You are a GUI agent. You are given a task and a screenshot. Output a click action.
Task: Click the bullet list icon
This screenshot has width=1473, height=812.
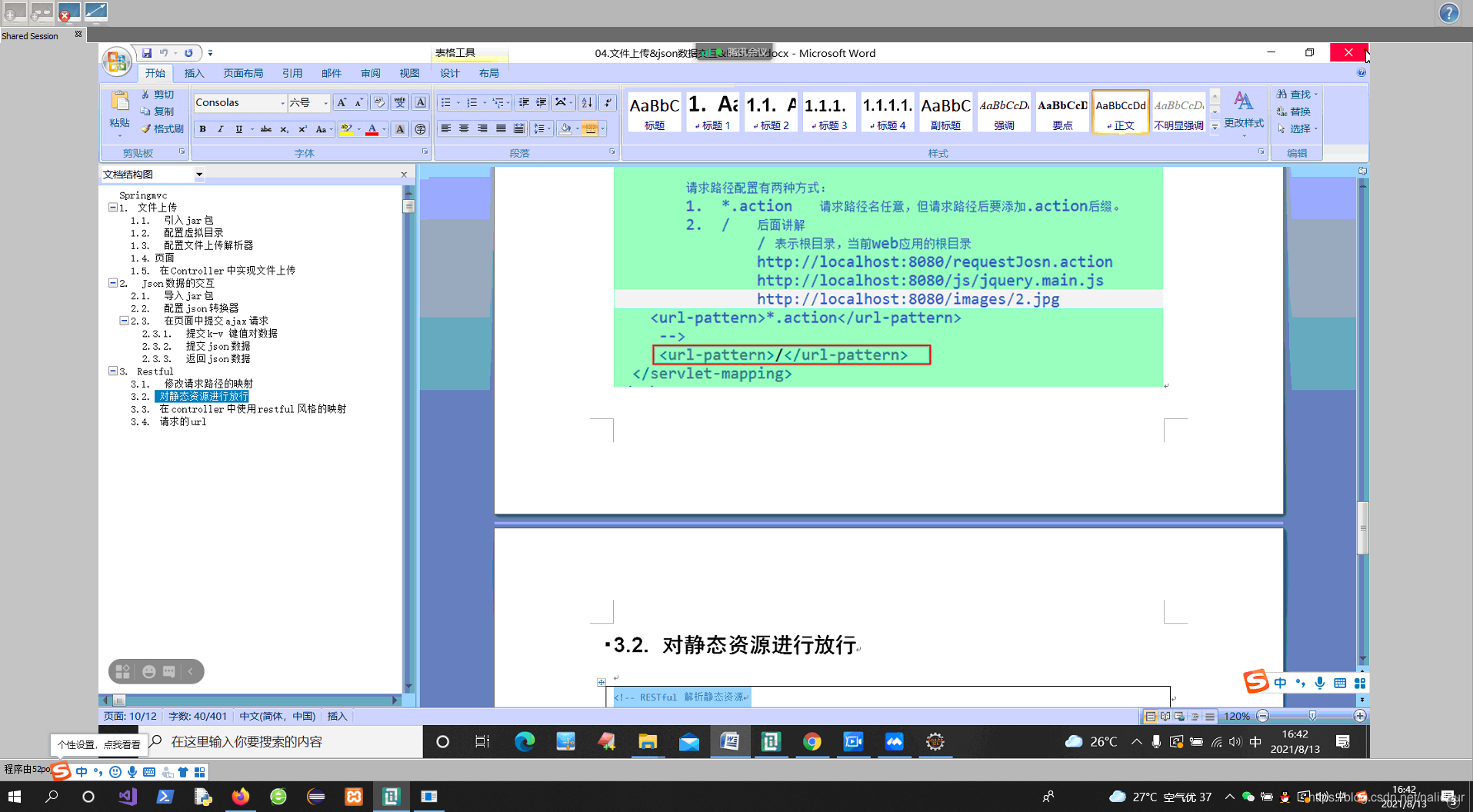[445, 102]
